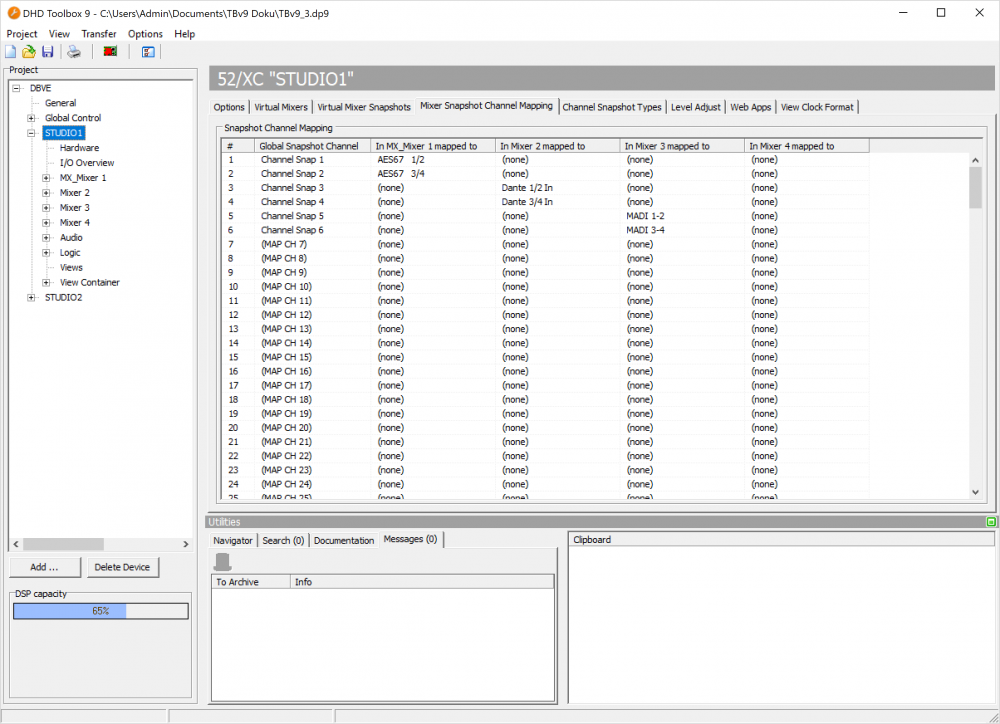Viewport: 1000px width, 724px height.
Task: Click the red circuit board device icon
Action: coord(110,52)
